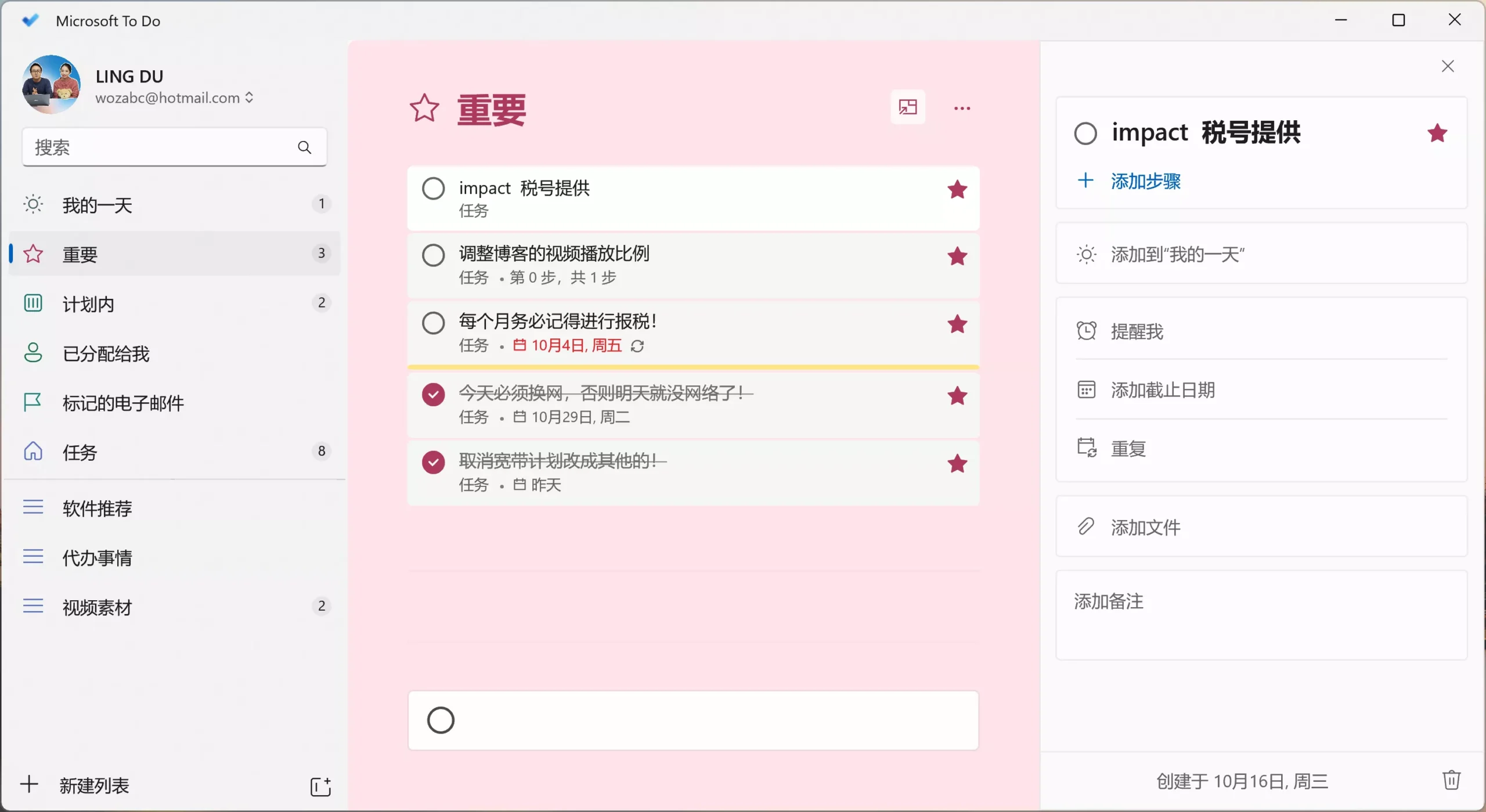Expand account switcher next to wozabc@hotmail.com
Viewport: 1486px width, 812px height.
coord(249,98)
